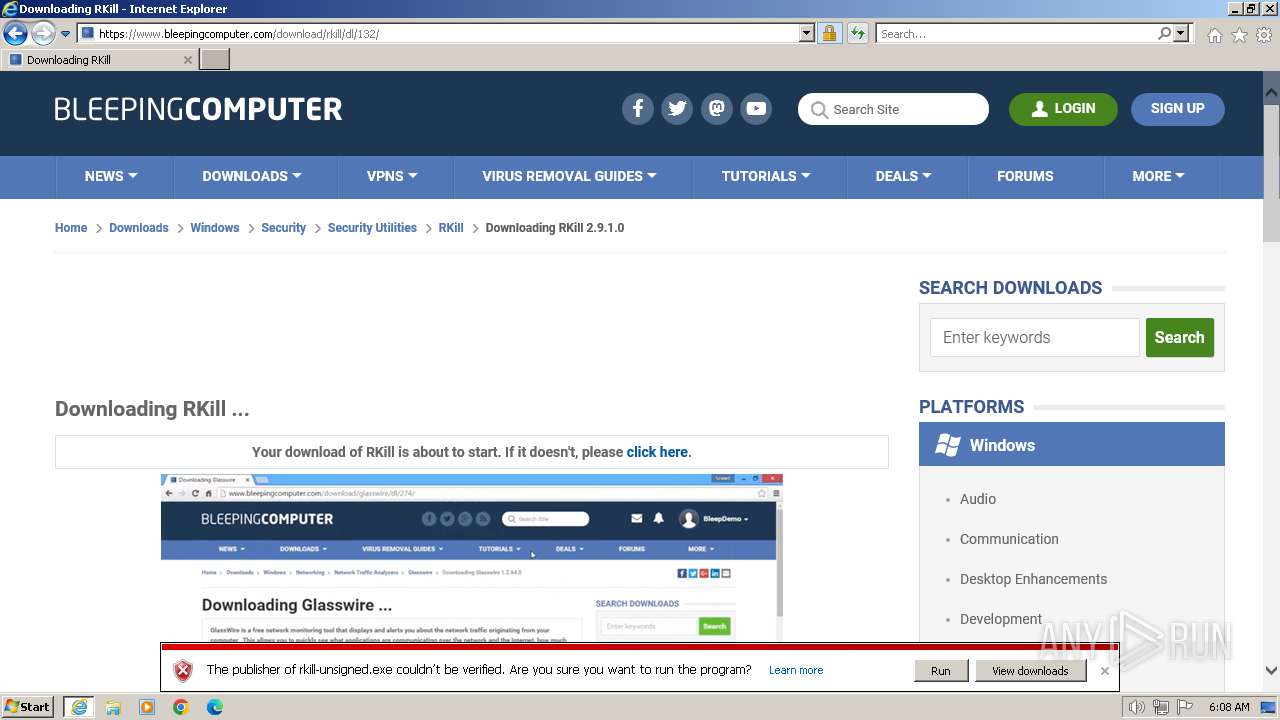Click the Enter keywords download search field
This screenshot has height=720, width=1280.
[x=1035, y=338]
